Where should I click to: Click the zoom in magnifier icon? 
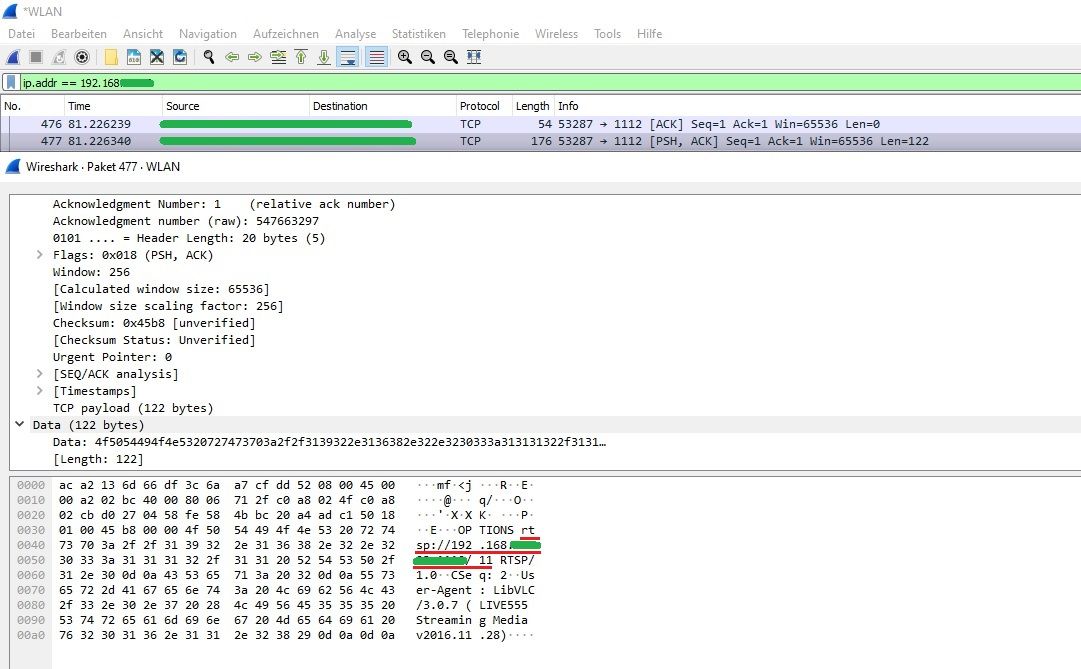(404, 57)
